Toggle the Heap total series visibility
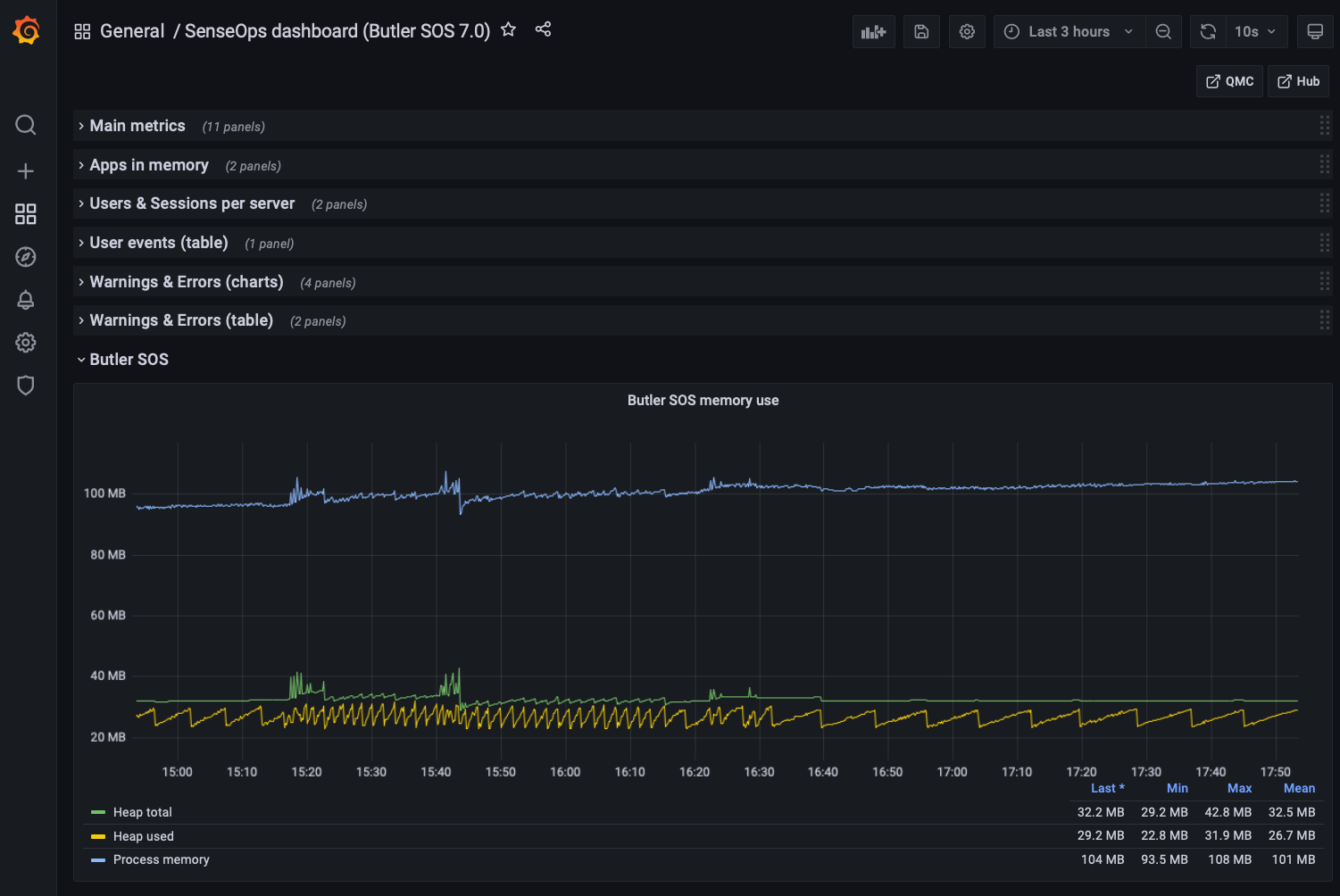 142,812
